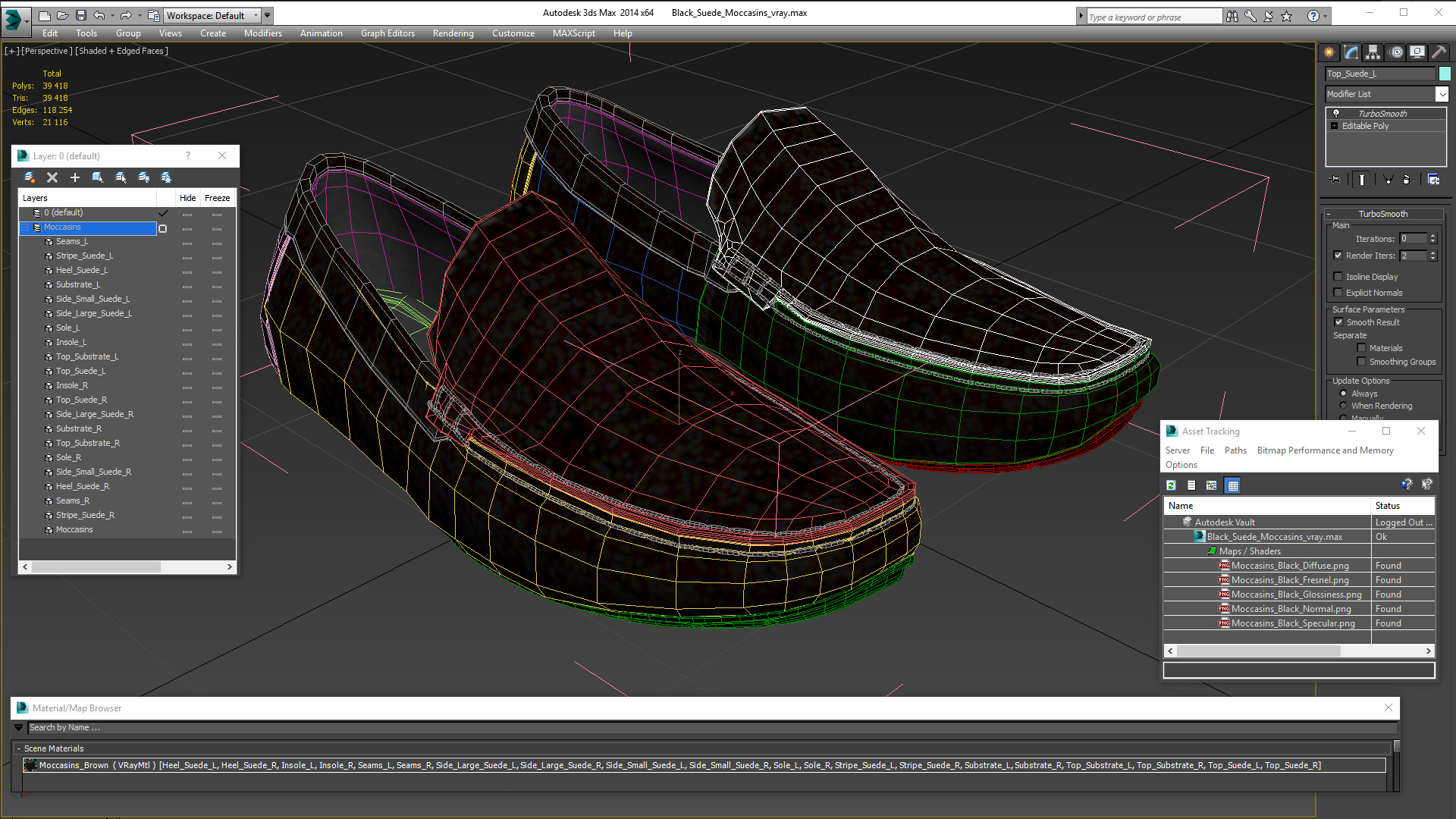Open the Modifiers menu

pos(262,33)
